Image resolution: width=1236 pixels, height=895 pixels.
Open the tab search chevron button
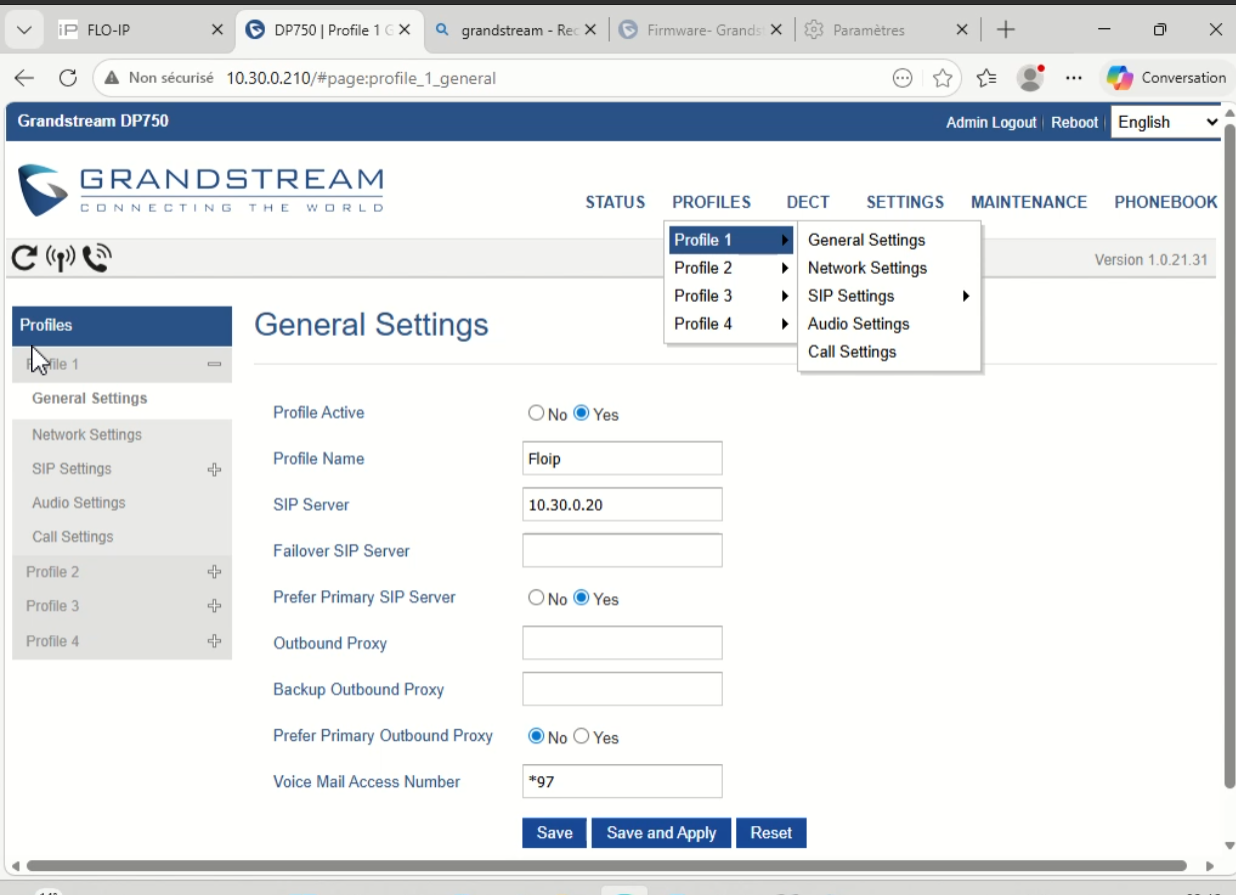click(24, 30)
